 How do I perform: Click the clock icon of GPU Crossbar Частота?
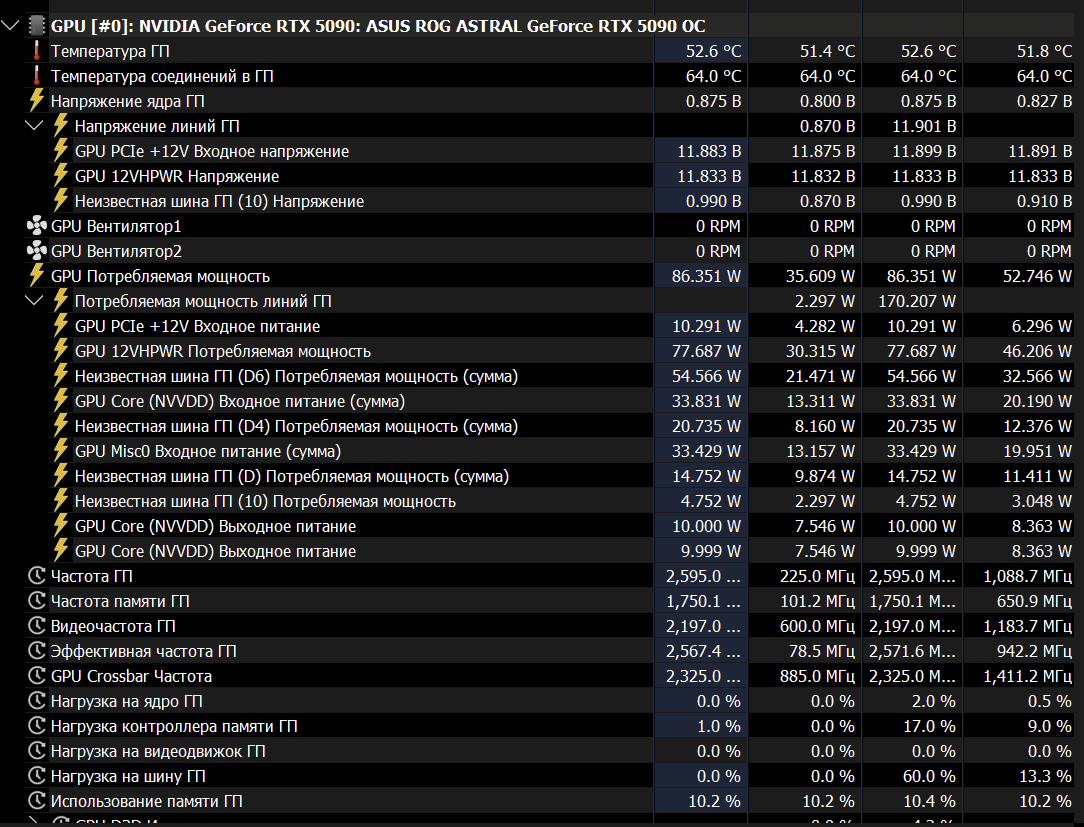tap(37, 676)
